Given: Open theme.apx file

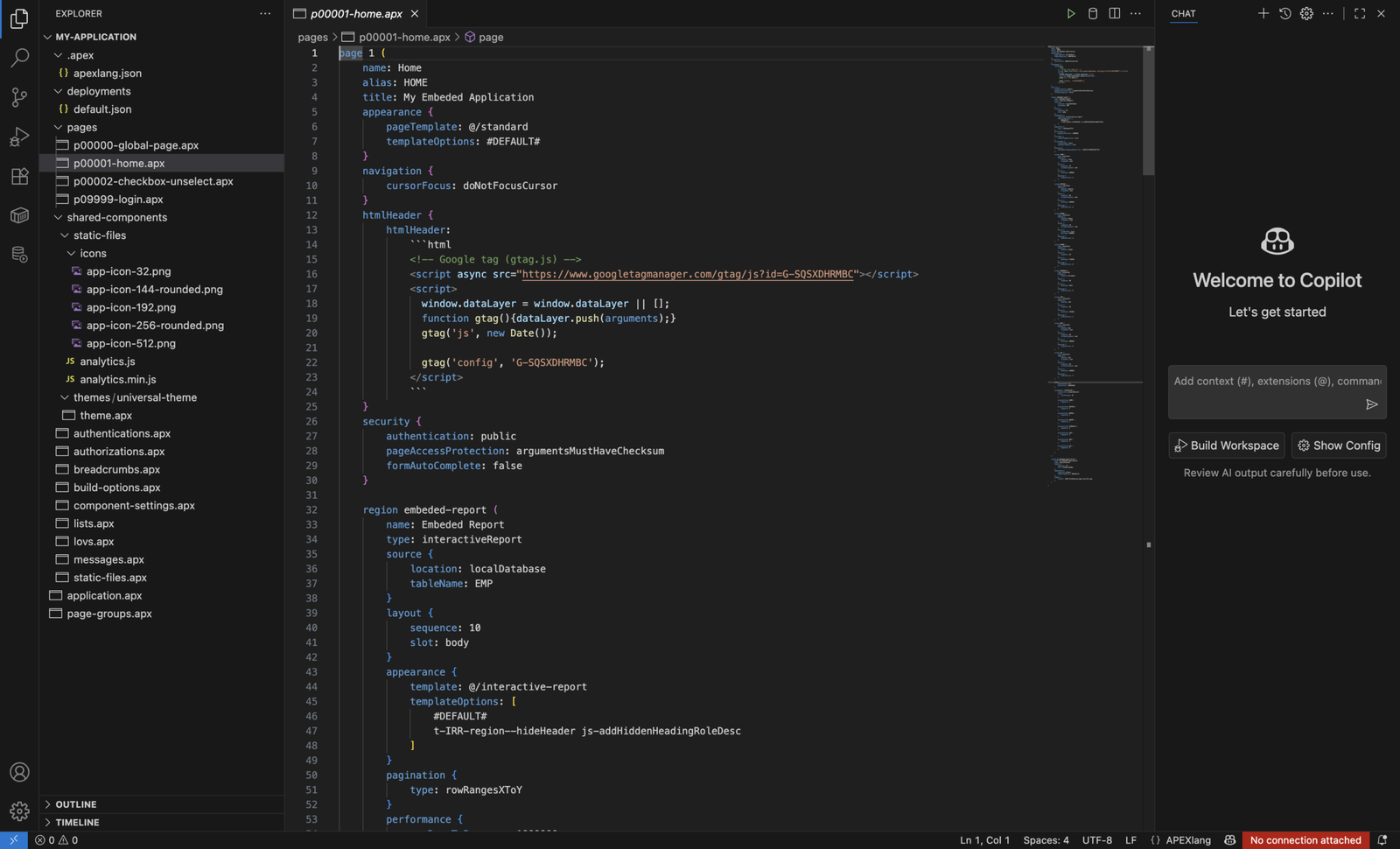Looking at the screenshot, I should (106, 415).
